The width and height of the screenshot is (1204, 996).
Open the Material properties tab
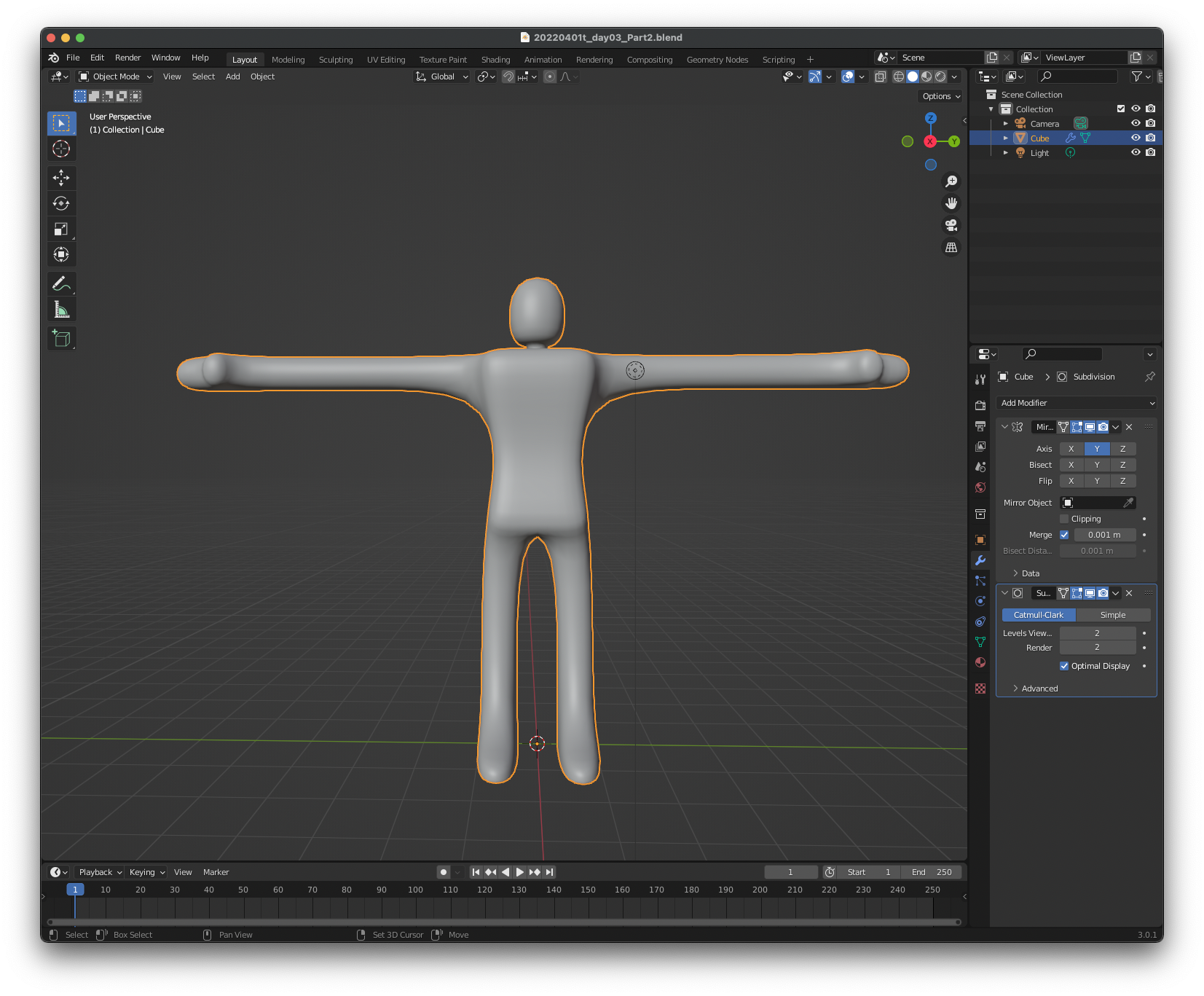point(980,662)
